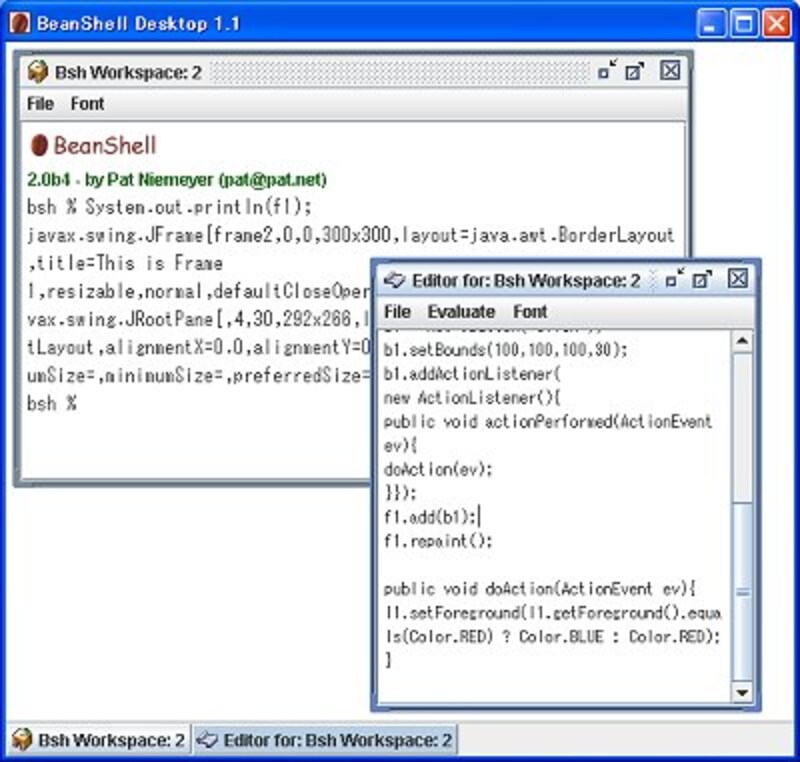Click editor scrollbar up arrow
Viewport: 800px width, 762px height.
click(x=742, y=341)
